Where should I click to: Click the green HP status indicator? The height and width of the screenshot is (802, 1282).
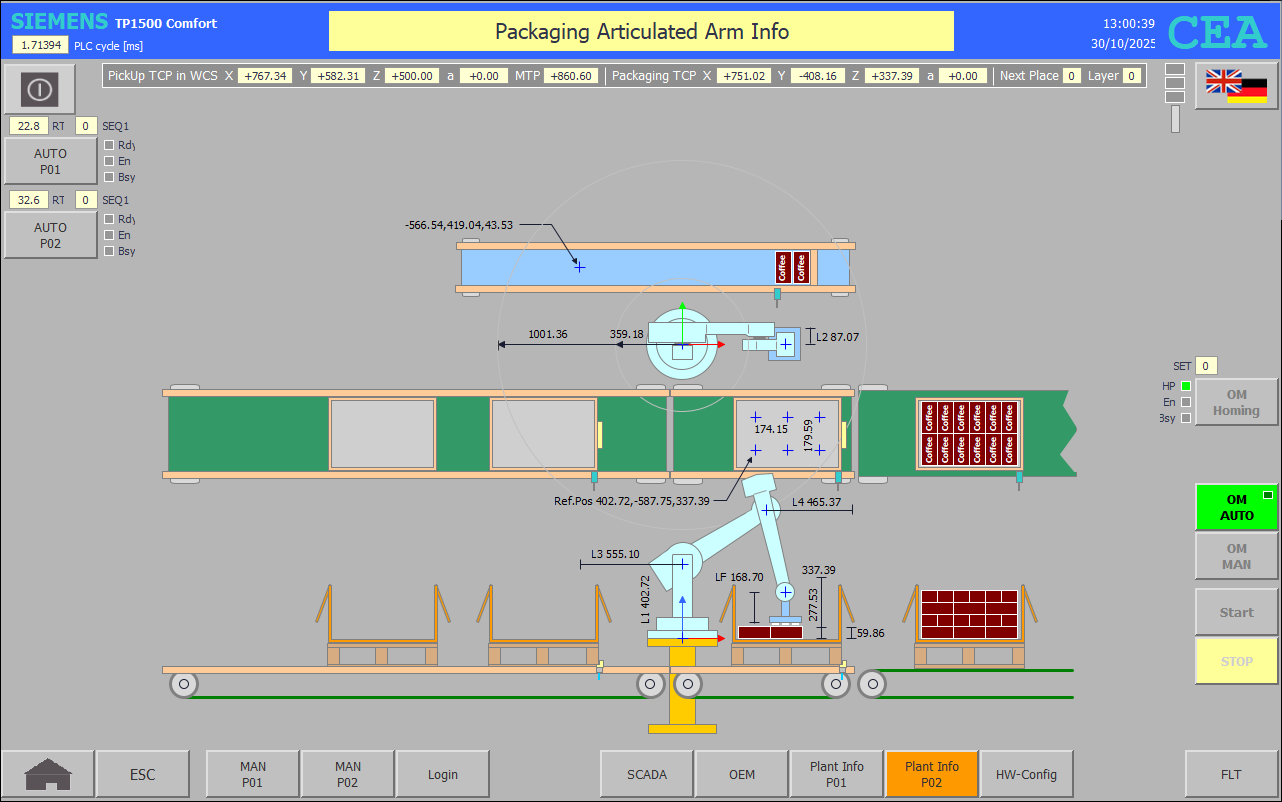[1186, 386]
